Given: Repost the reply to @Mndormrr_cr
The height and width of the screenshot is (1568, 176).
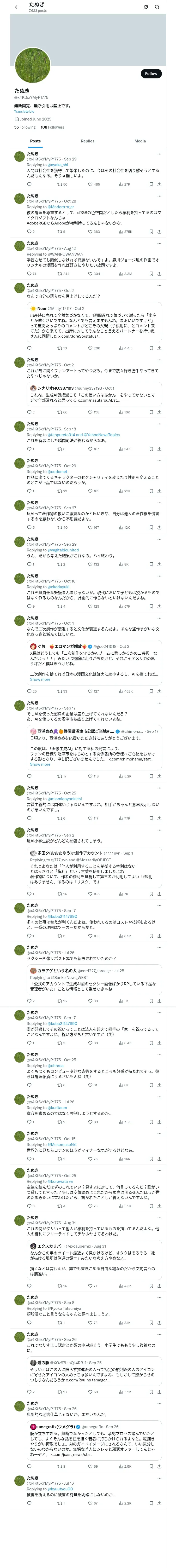Looking at the screenshot, I should point(61,231).
